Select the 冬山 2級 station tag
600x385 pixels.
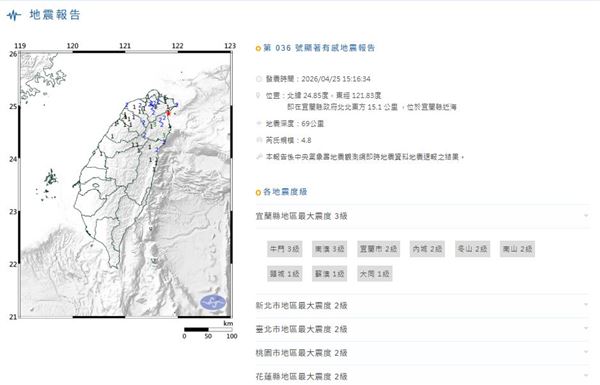point(472,249)
